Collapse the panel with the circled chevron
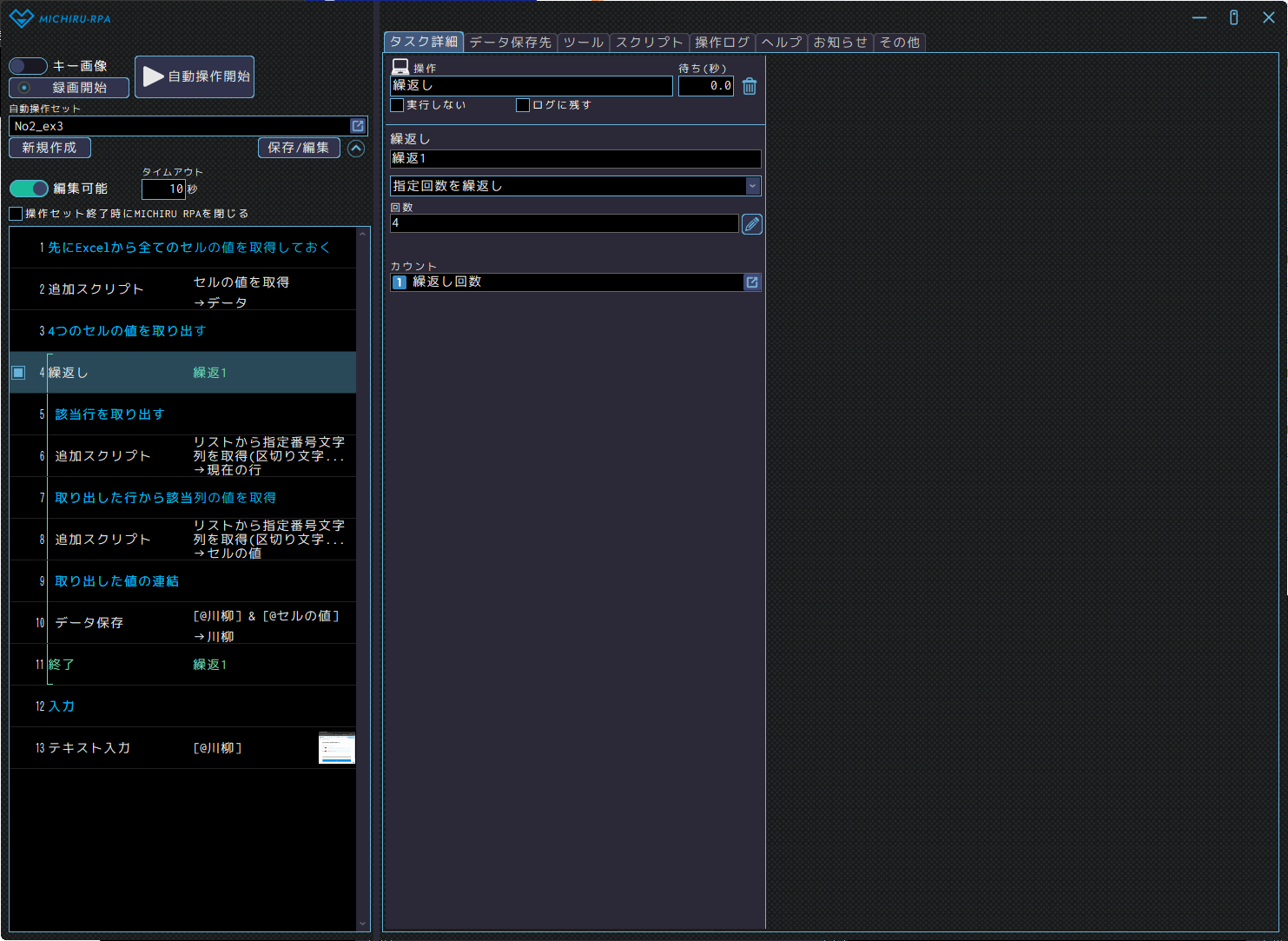The height and width of the screenshot is (941, 1288). point(356,149)
